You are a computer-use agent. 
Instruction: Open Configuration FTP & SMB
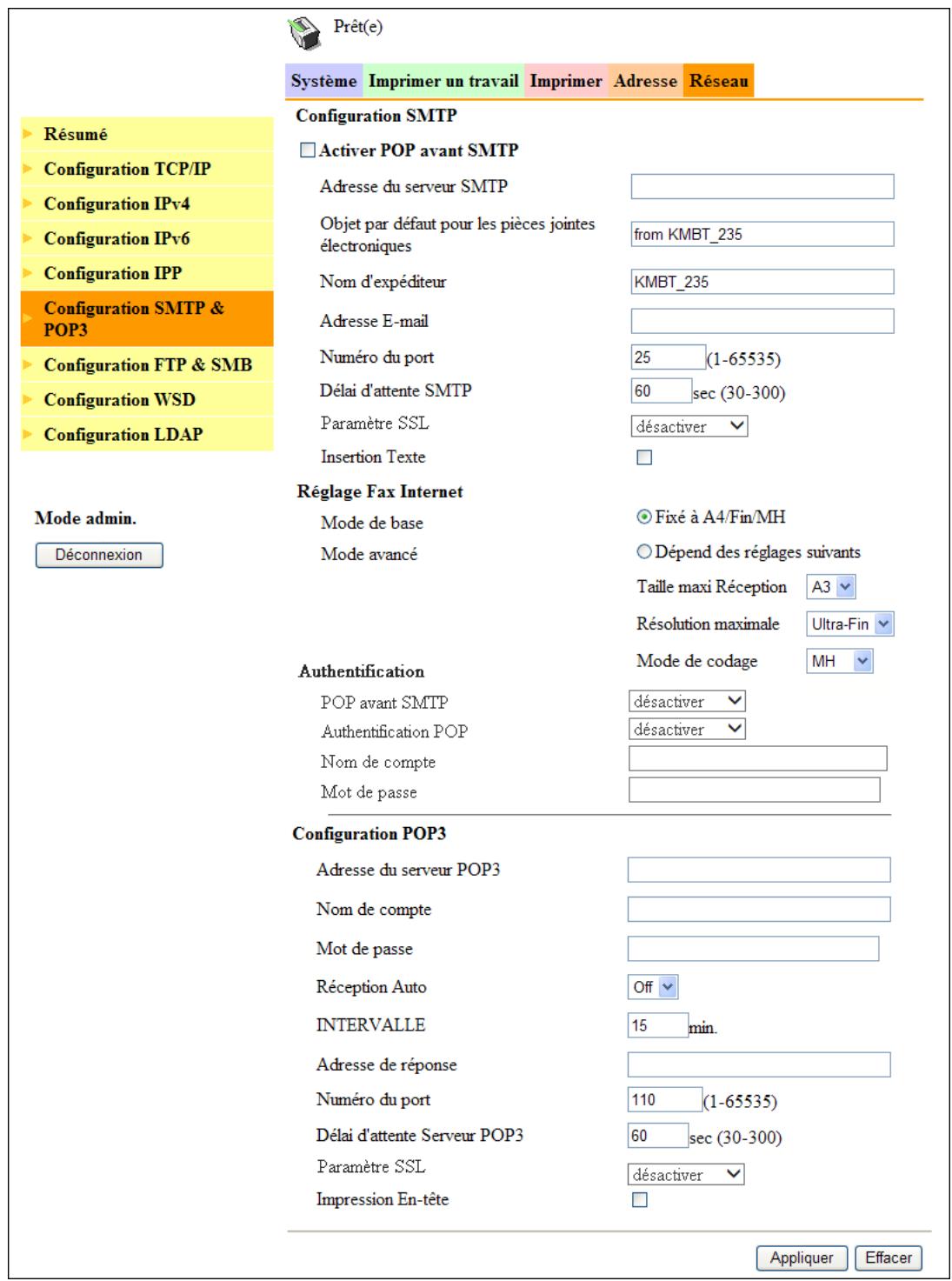tap(147, 364)
